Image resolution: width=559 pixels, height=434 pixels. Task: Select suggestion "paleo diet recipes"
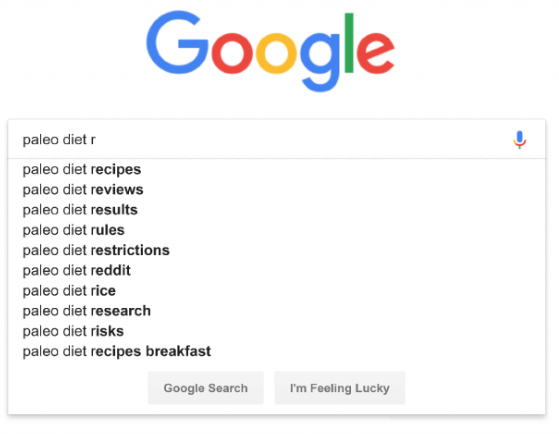coord(82,170)
